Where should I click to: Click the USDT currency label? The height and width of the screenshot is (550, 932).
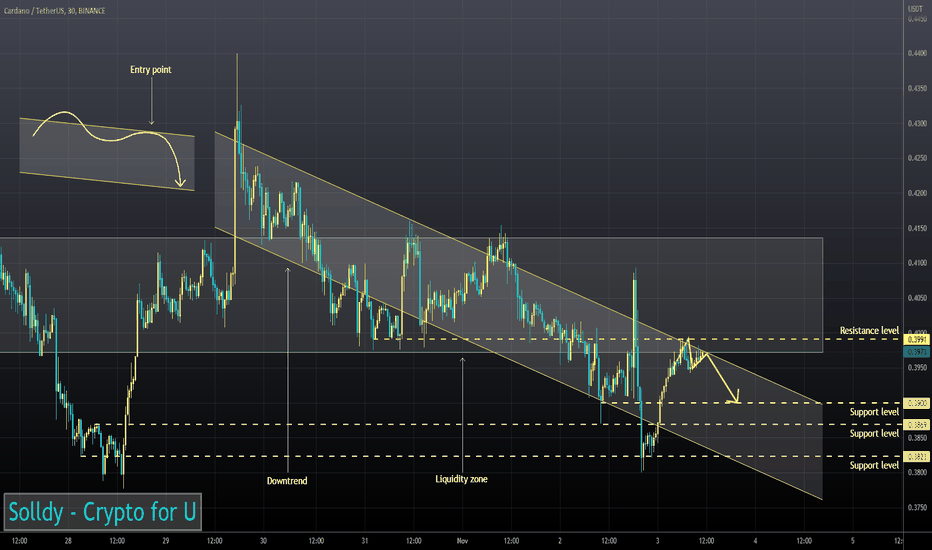(915, 9)
